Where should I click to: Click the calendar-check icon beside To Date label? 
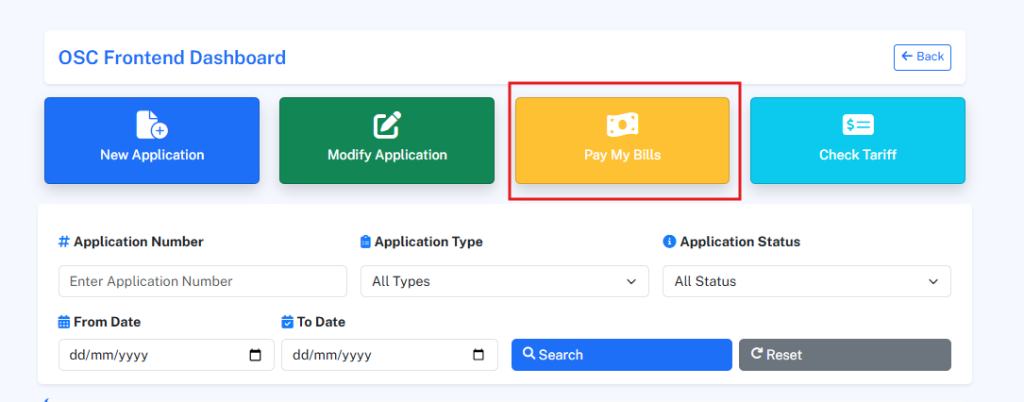(288, 322)
